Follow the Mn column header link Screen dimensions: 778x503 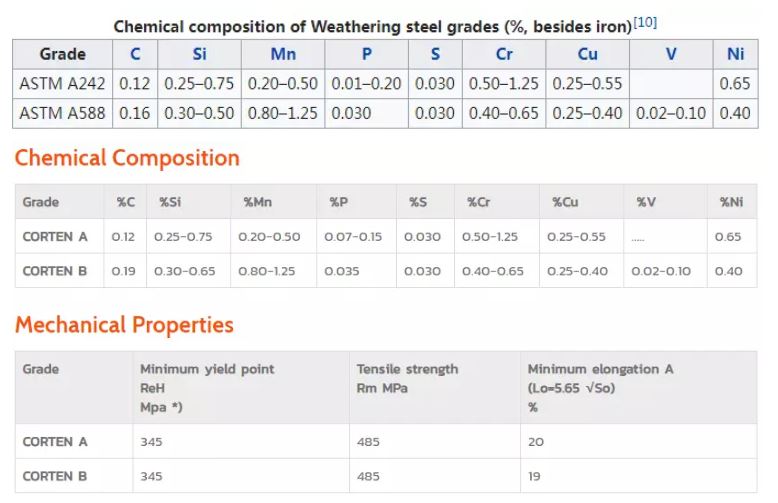283,54
